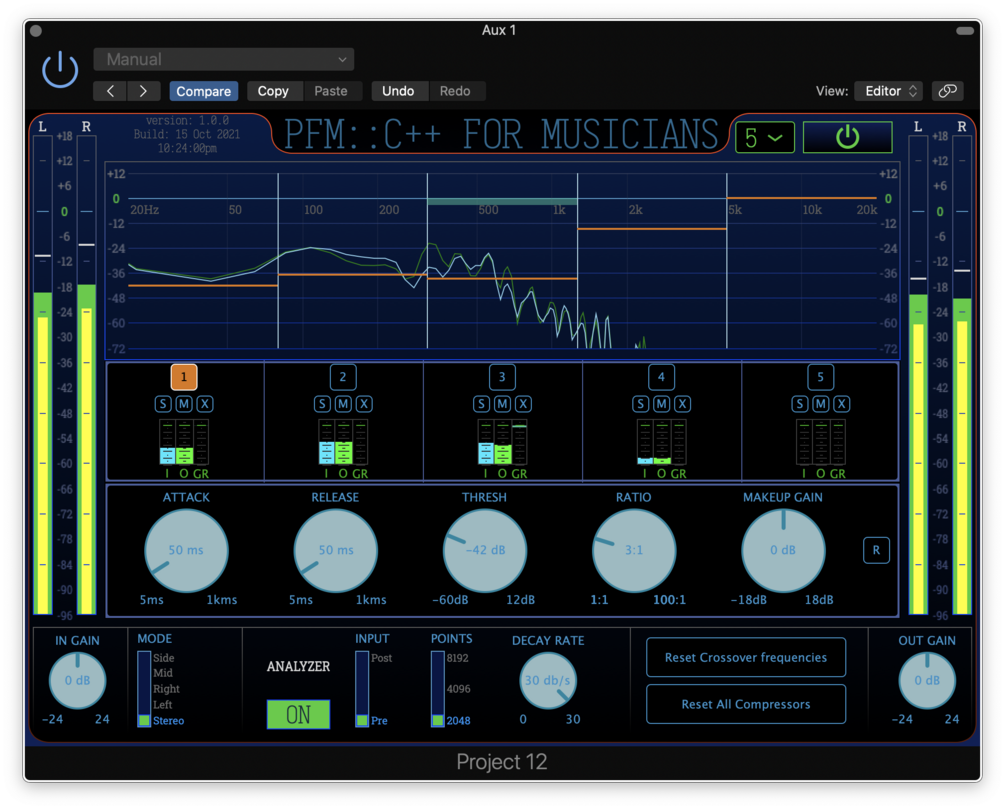This screenshot has width=1005, height=809.
Task: Set analyzer input to Post
Action: 381,658
